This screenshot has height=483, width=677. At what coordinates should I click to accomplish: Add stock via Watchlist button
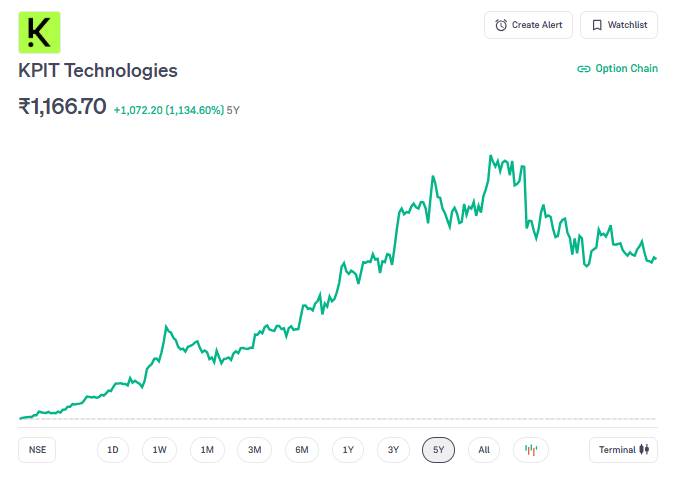click(x=619, y=25)
